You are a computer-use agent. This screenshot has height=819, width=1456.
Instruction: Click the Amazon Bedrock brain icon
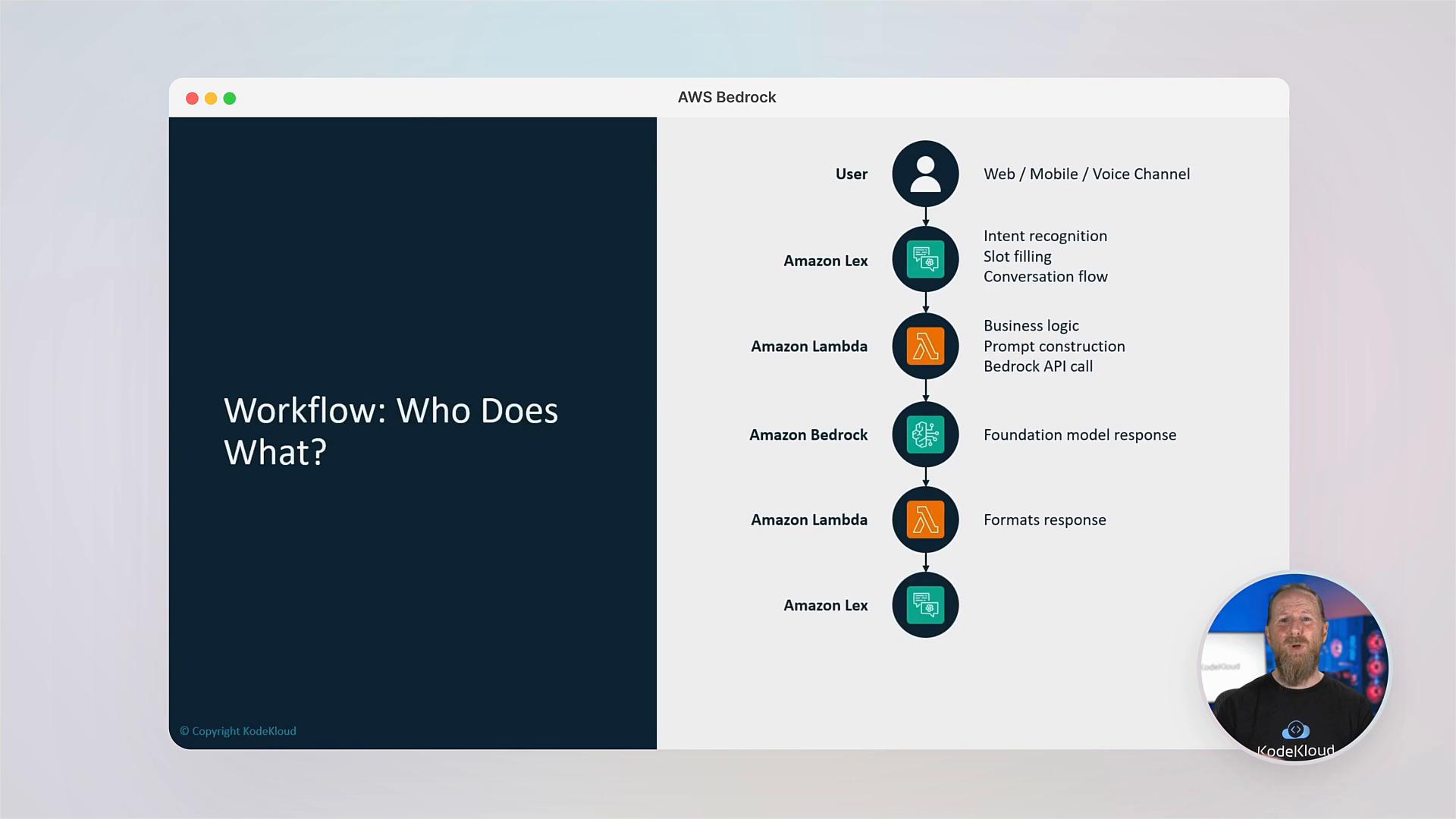point(925,435)
